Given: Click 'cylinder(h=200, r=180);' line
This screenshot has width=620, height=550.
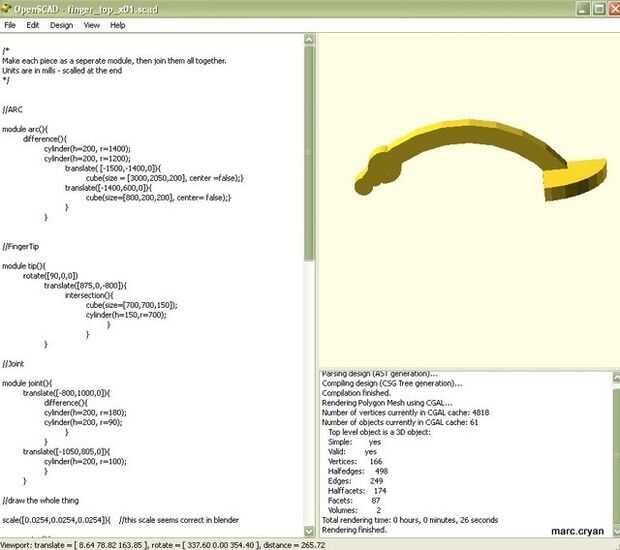Looking at the screenshot, I should [x=85, y=413].
